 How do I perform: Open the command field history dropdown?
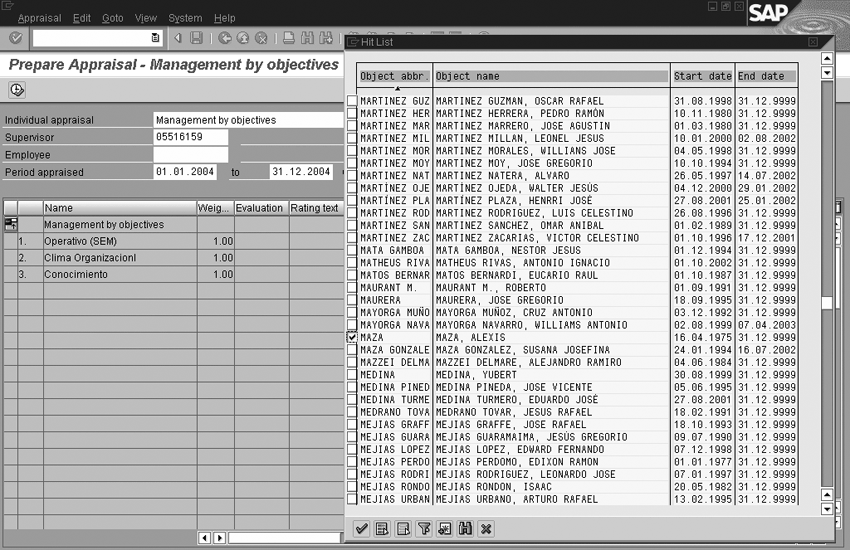pos(155,38)
